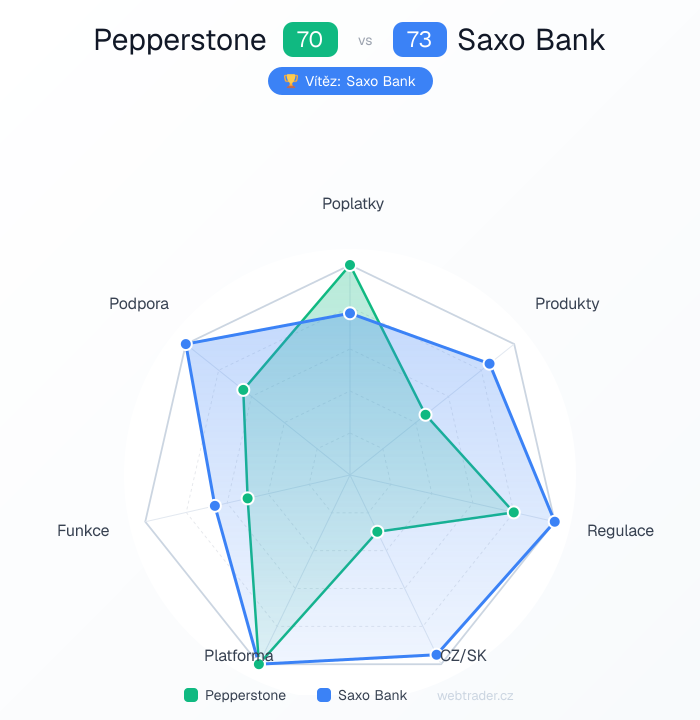
Task: Click the Pepperstone heading title
Action: click(180, 40)
